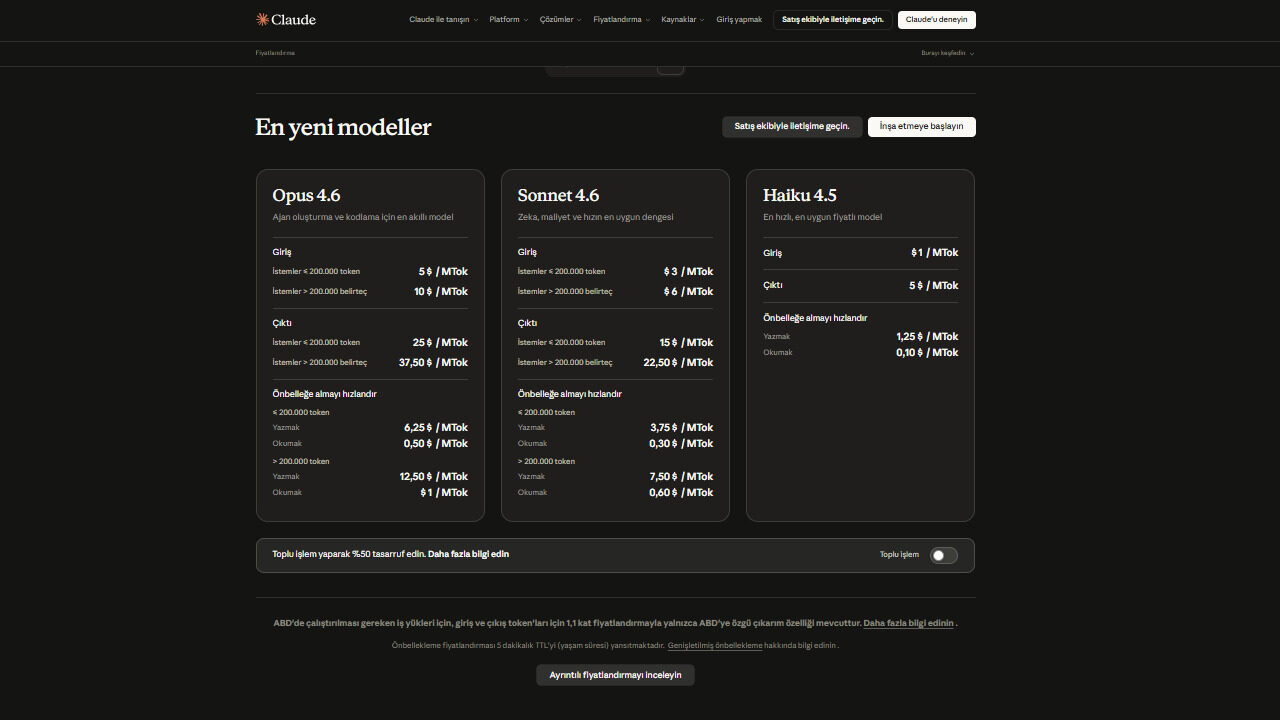1280x720 pixels.
Task: Enable the 'Toplu işlem' toggle switch
Action: [943, 555]
